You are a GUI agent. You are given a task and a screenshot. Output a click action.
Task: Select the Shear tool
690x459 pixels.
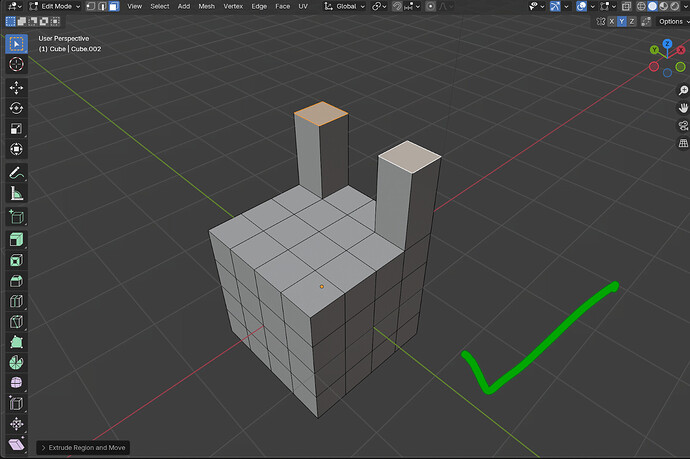click(16, 444)
